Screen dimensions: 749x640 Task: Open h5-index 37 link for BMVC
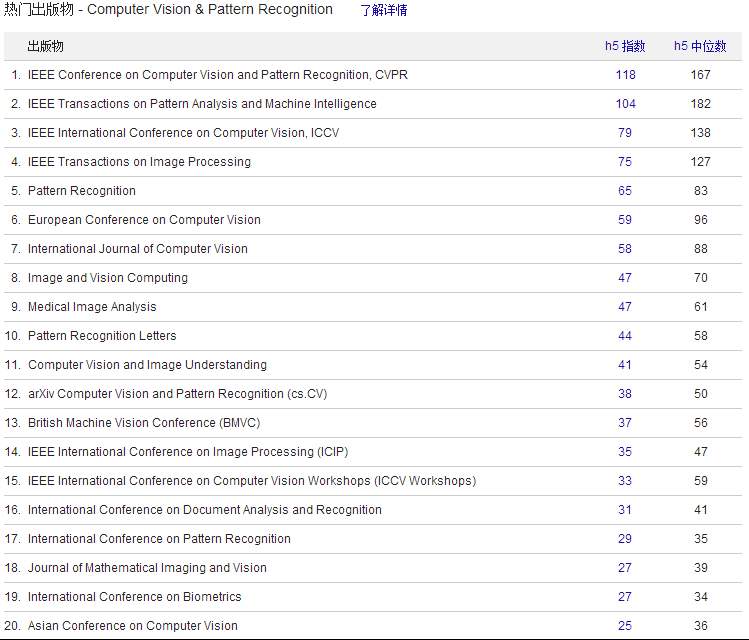[625, 423]
